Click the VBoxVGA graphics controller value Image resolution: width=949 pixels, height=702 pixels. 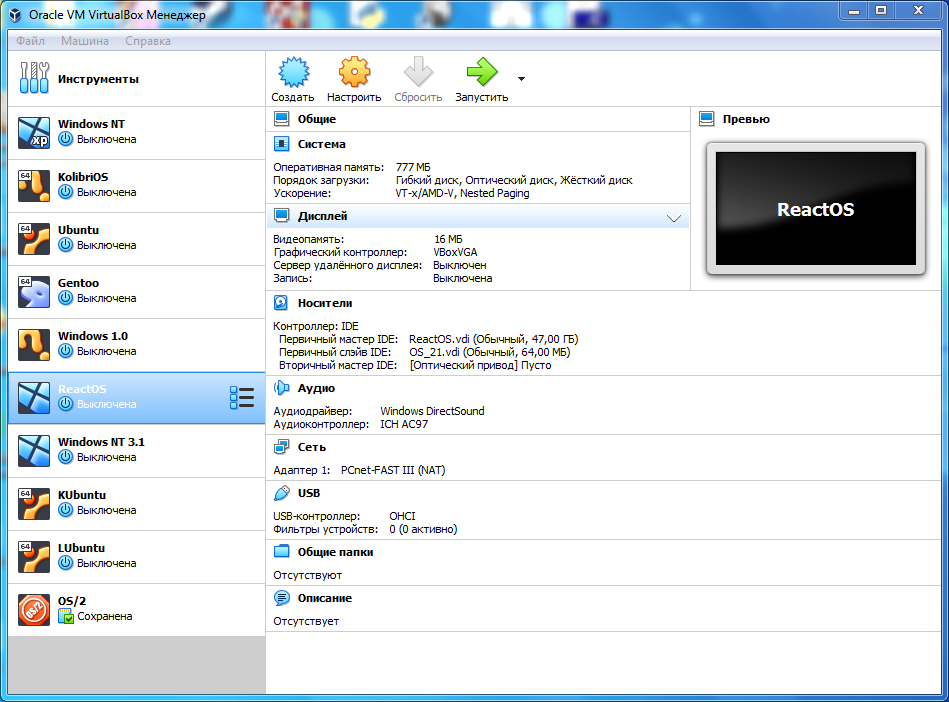click(455, 252)
